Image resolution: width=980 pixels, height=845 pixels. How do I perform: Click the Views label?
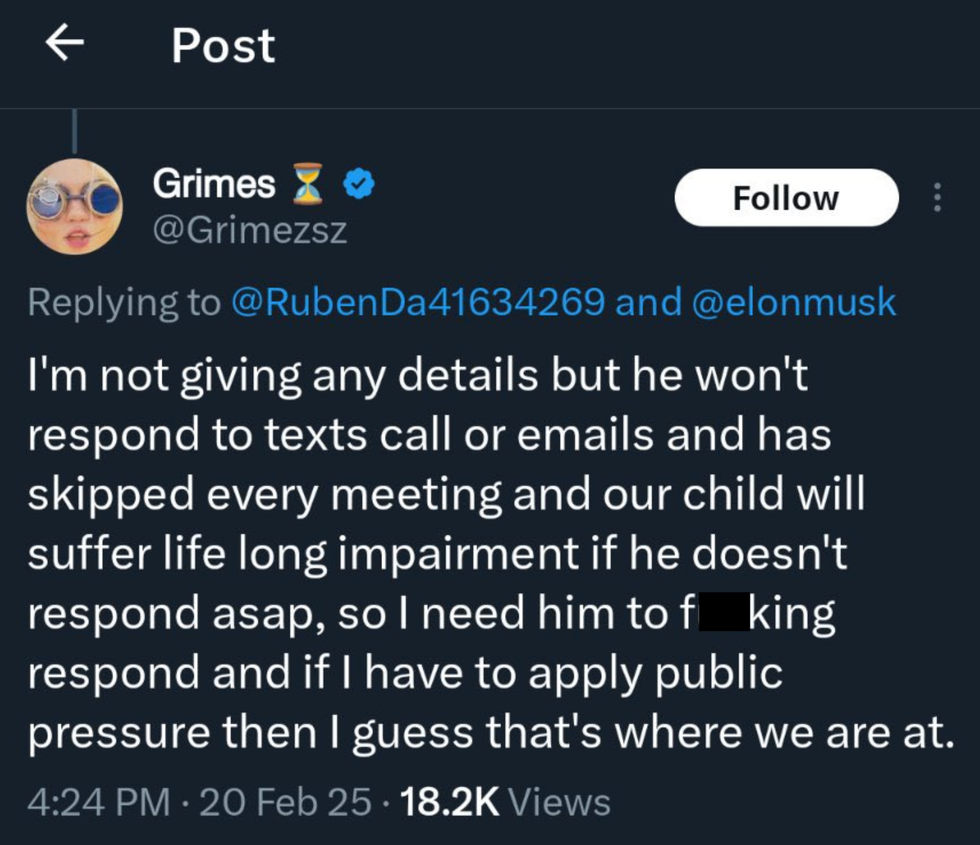tap(560, 802)
